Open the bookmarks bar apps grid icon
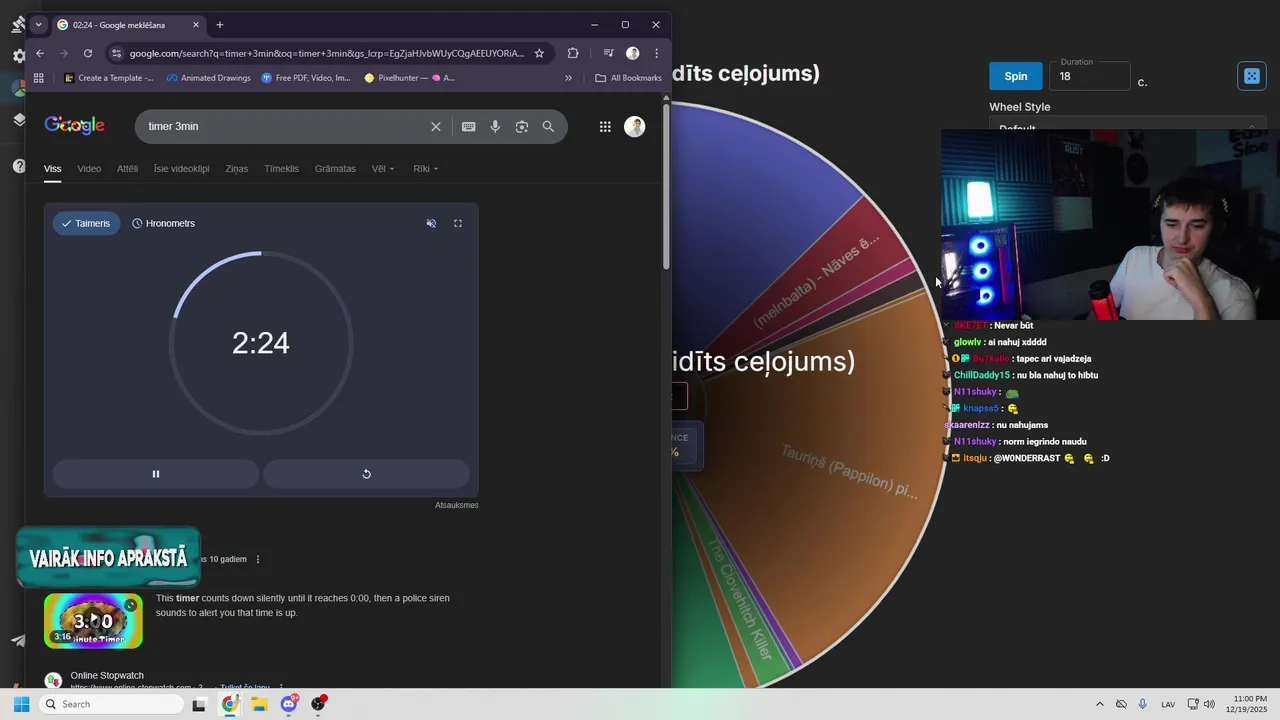1280x720 pixels. click(39, 77)
